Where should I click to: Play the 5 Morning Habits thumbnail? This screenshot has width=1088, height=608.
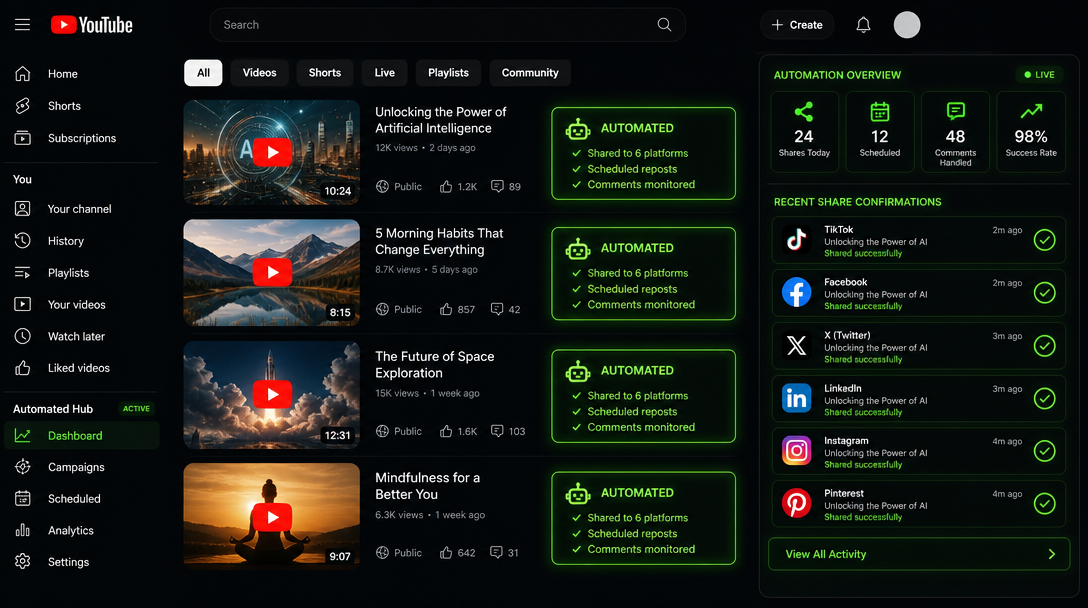pos(272,273)
